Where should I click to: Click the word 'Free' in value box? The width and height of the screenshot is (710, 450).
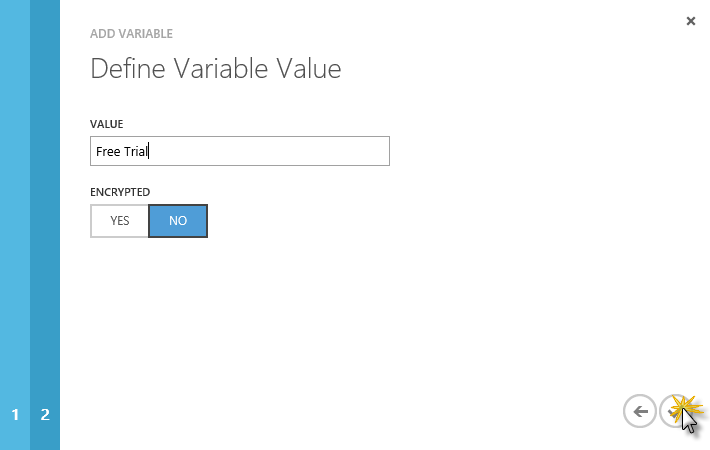(x=108, y=151)
